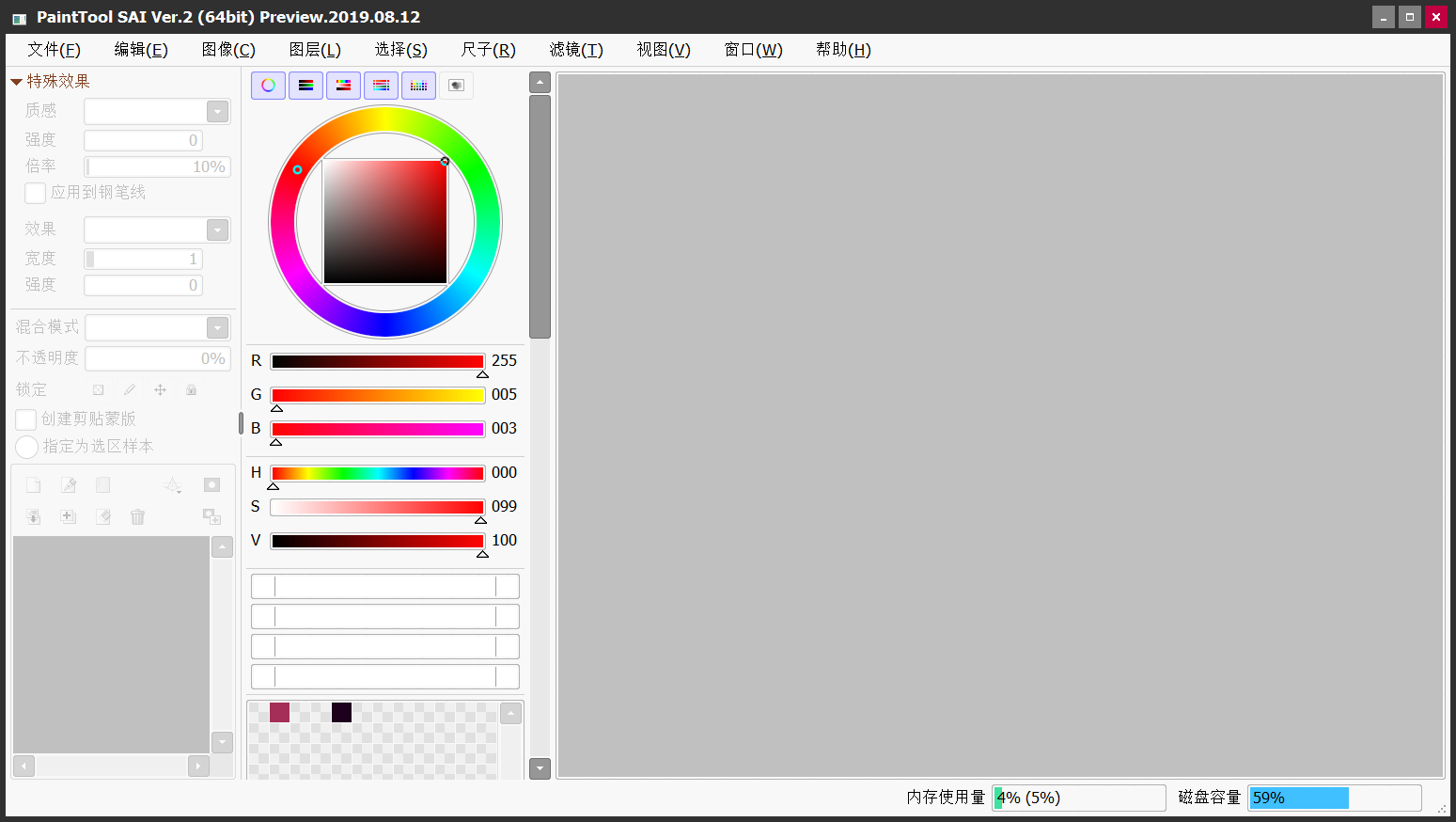Pick the crimson color swatch
The height and width of the screenshot is (822, 1456).
tap(279, 712)
